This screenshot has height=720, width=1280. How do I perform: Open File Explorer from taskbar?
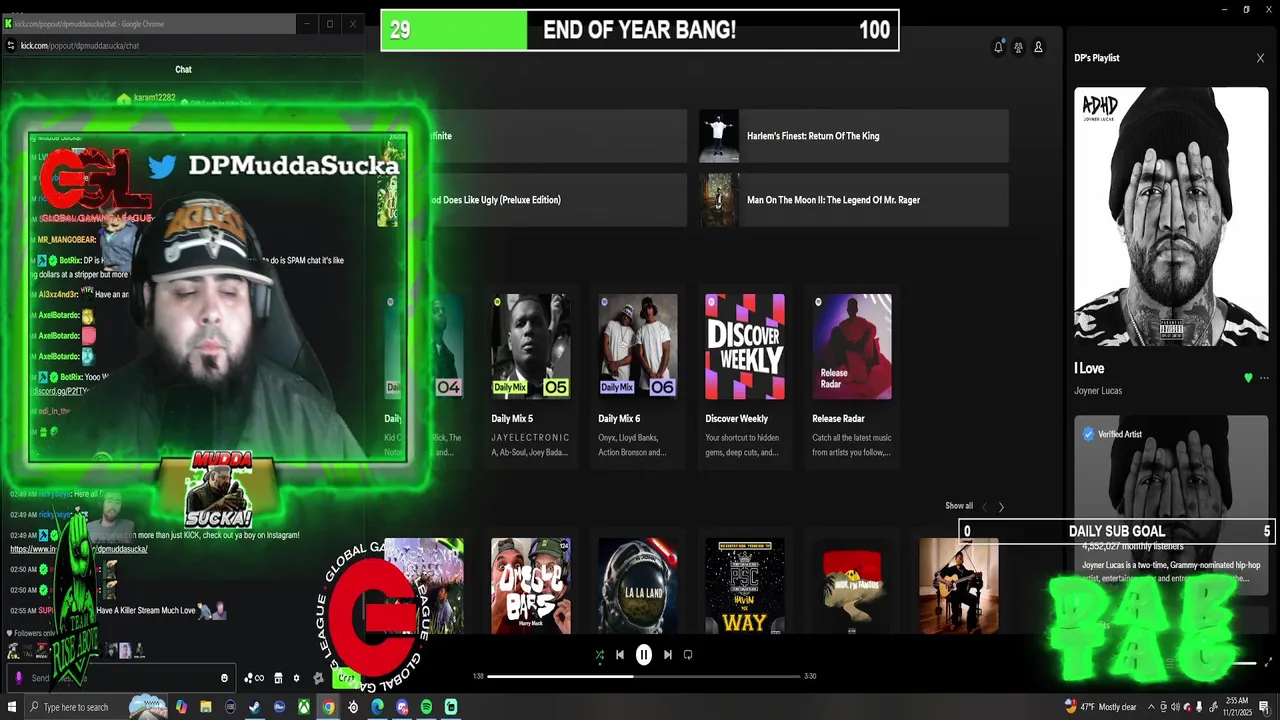pos(206,707)
